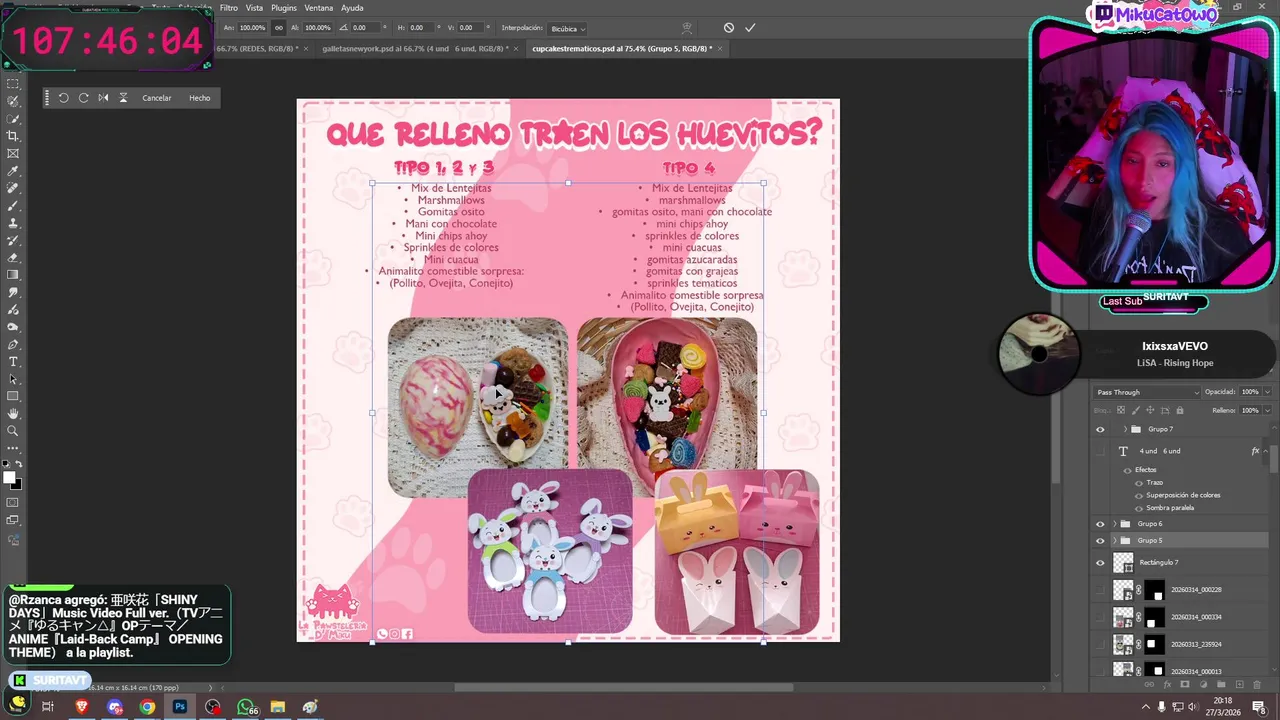This screenshot has width=1280, height=720.
Task: Open the Filtro menu
Action: [229, 8]
